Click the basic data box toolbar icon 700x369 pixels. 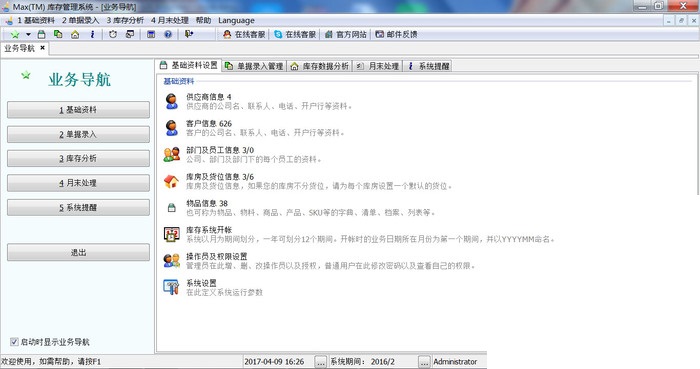click(42, 34)
